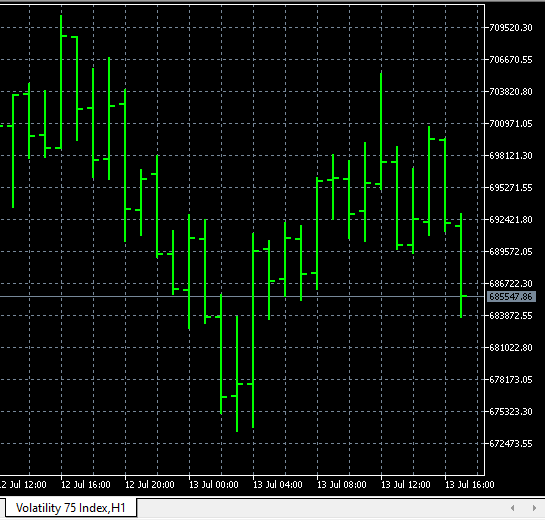Click price level 706670.55 on the scale
The image size is (545, 520).
pyautogui.click(x=511, y=60)
